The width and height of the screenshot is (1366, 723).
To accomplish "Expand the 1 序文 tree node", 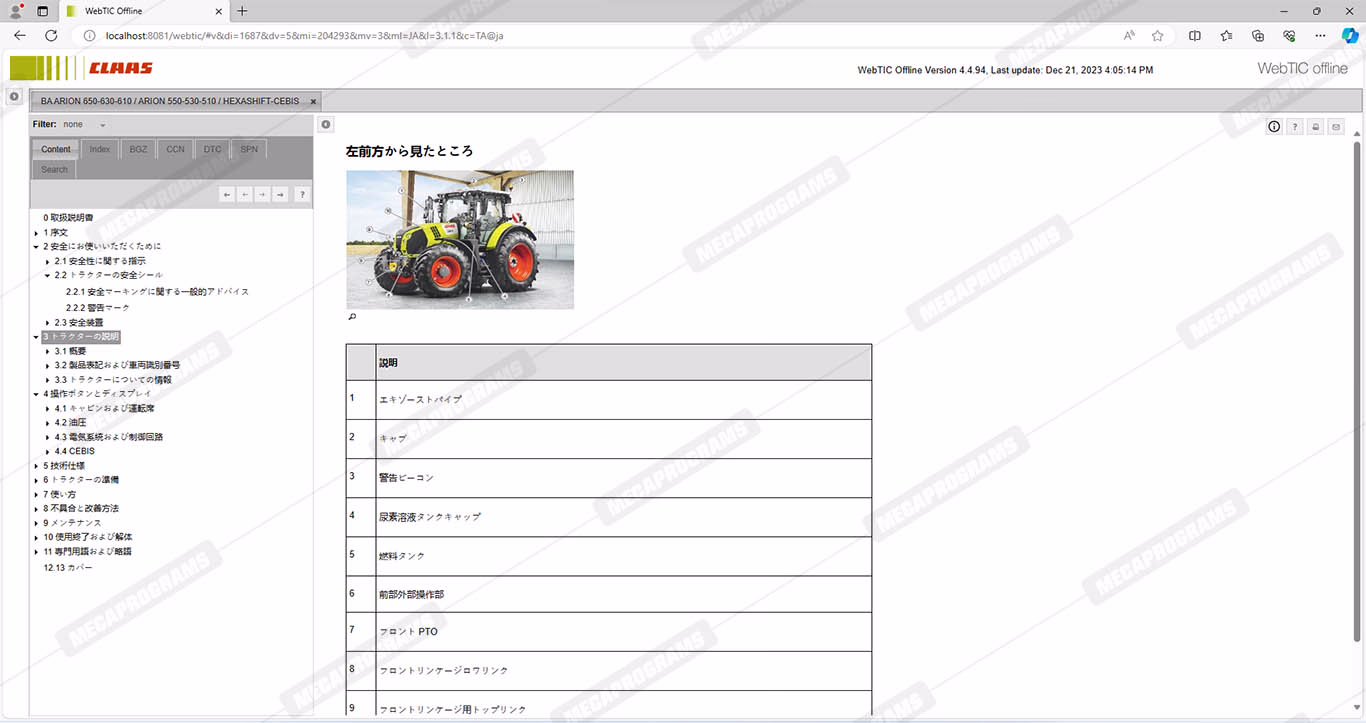I will click(x=37, y=232).
